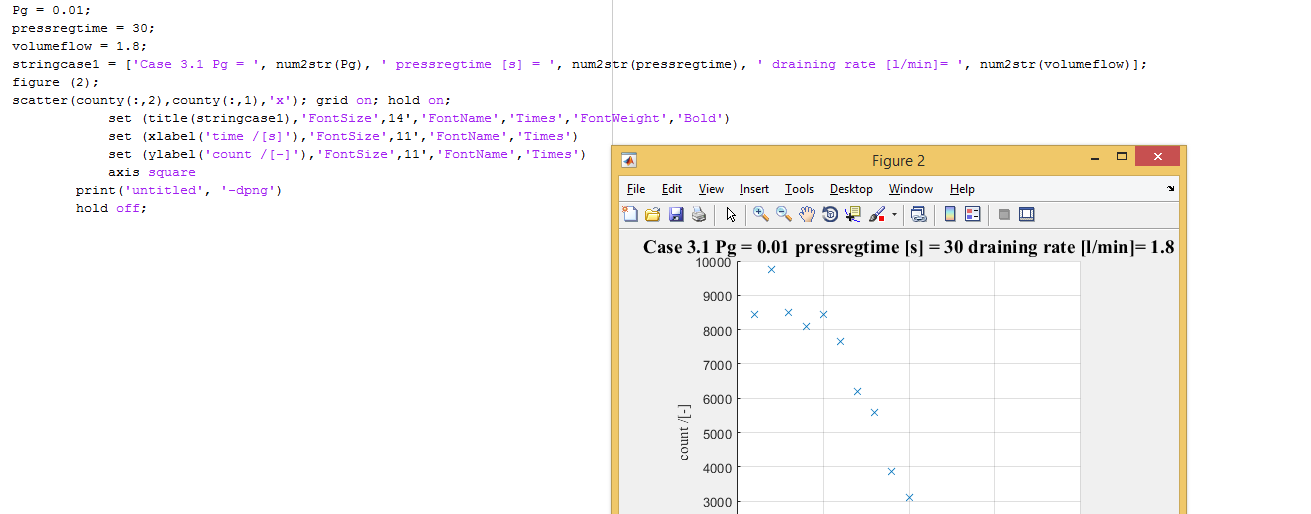The width and height of the screenshot is (1311, 514).
Task: Dock the figure using the corner arrow
Action: 1170,188
